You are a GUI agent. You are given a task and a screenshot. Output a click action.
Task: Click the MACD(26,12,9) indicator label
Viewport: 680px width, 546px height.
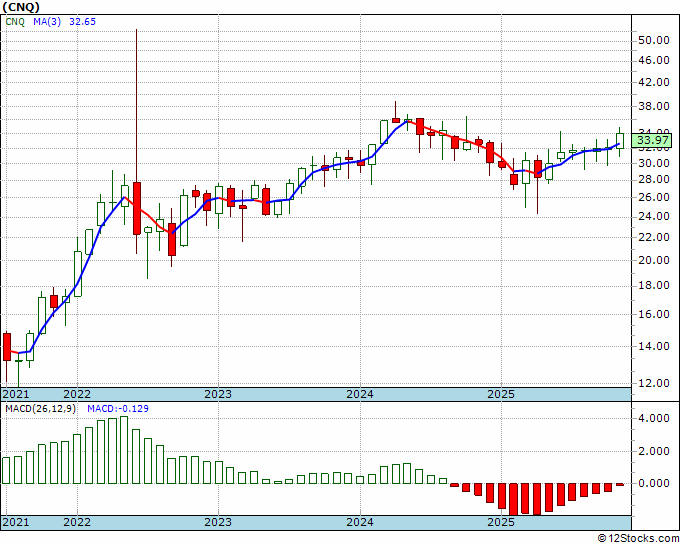point(40,409)
